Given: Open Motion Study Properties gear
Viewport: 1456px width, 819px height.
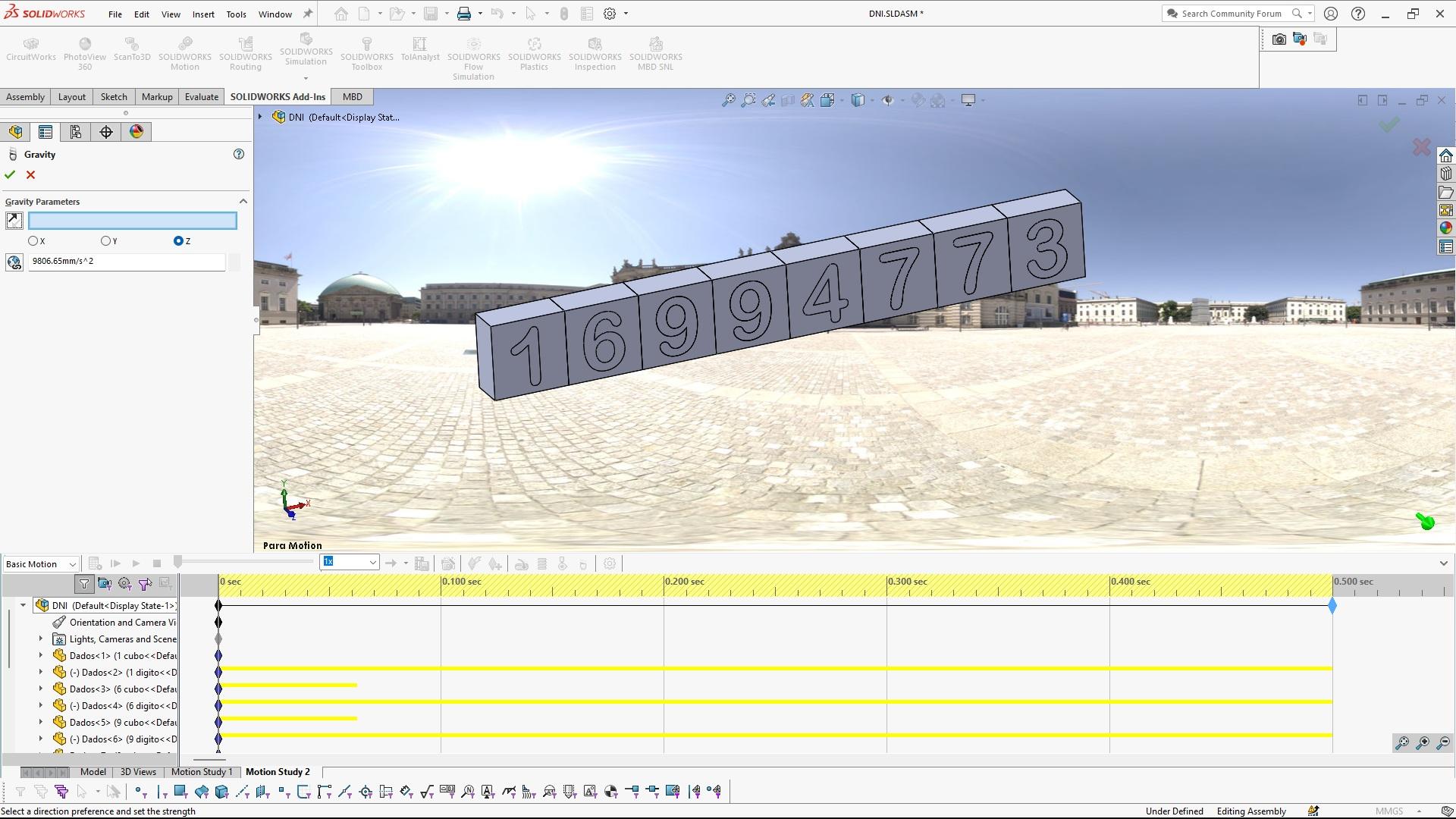Looking at the screenshot, I should [x=610, y=563].
